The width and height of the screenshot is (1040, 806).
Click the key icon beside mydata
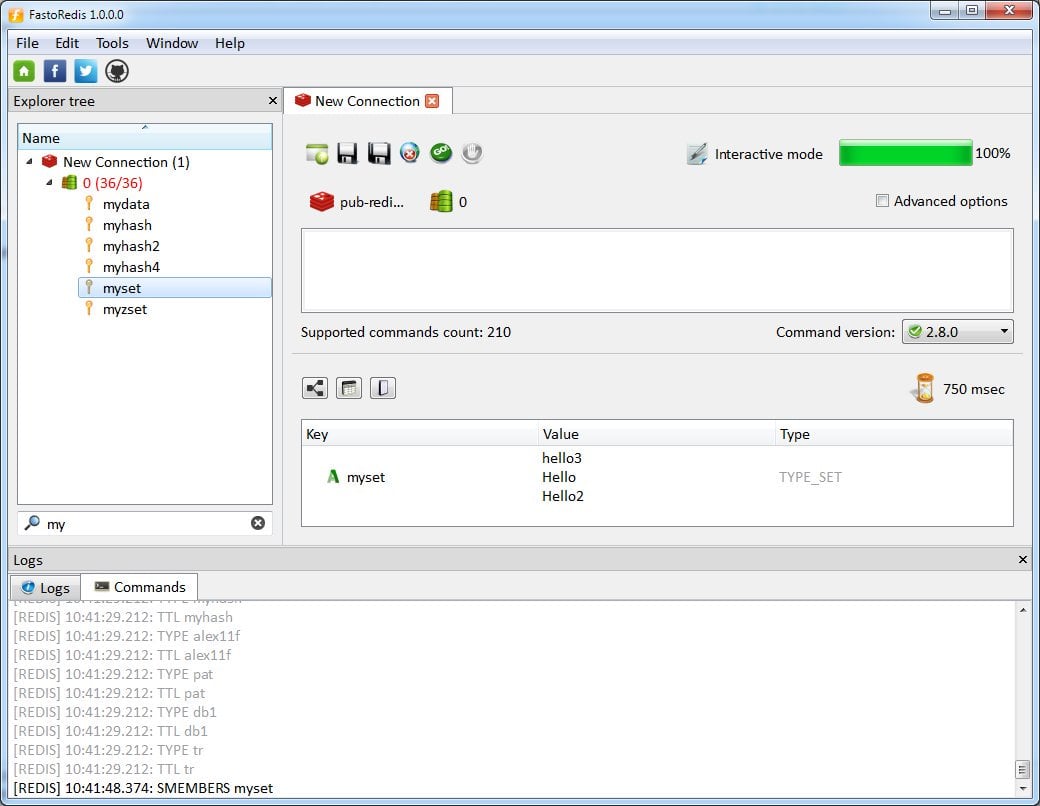[89, 204]
